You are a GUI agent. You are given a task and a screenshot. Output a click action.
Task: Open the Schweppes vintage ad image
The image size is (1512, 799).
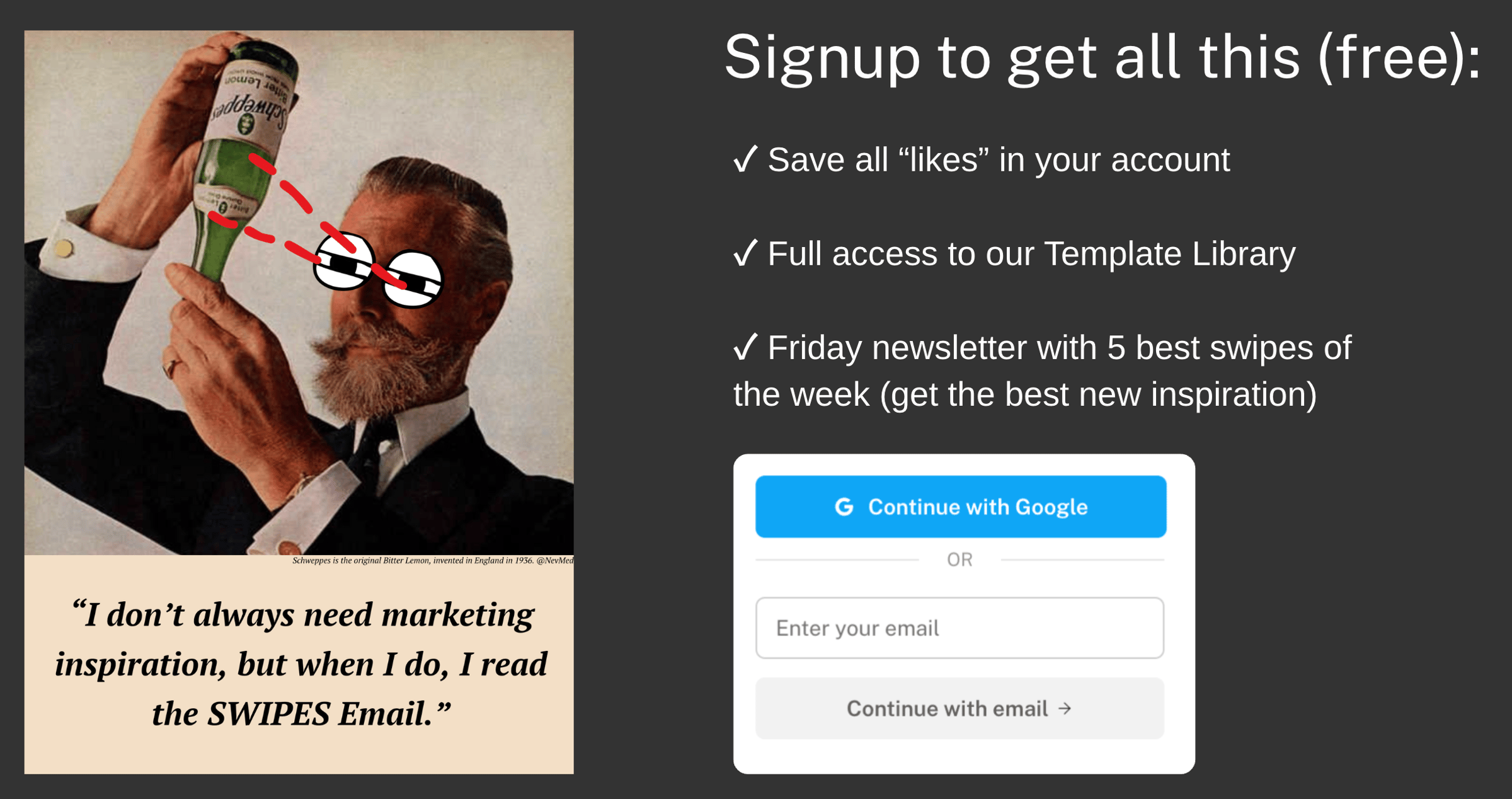click(299, 293)
